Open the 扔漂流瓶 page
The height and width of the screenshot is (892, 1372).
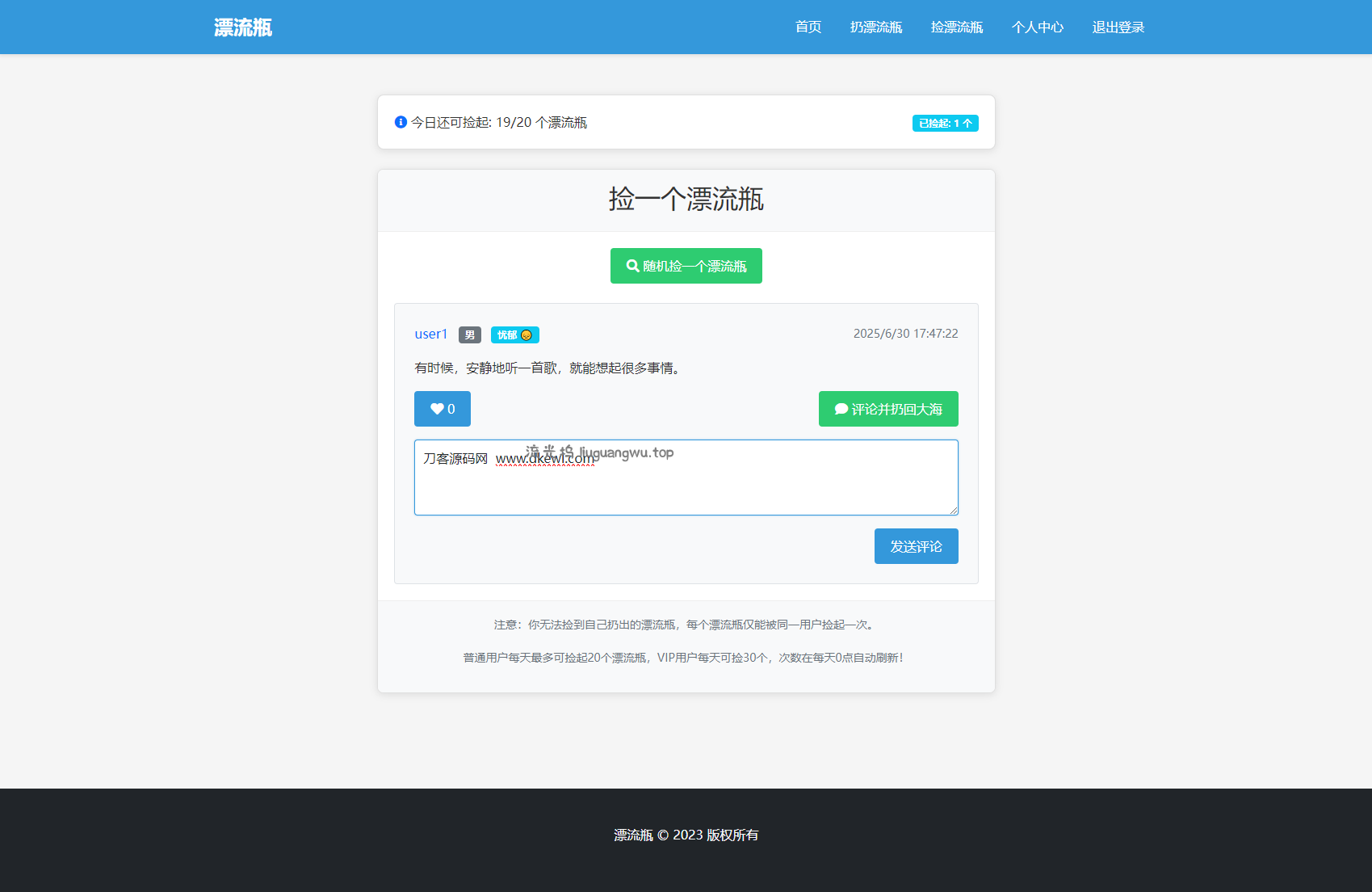(x=875, y=27)
